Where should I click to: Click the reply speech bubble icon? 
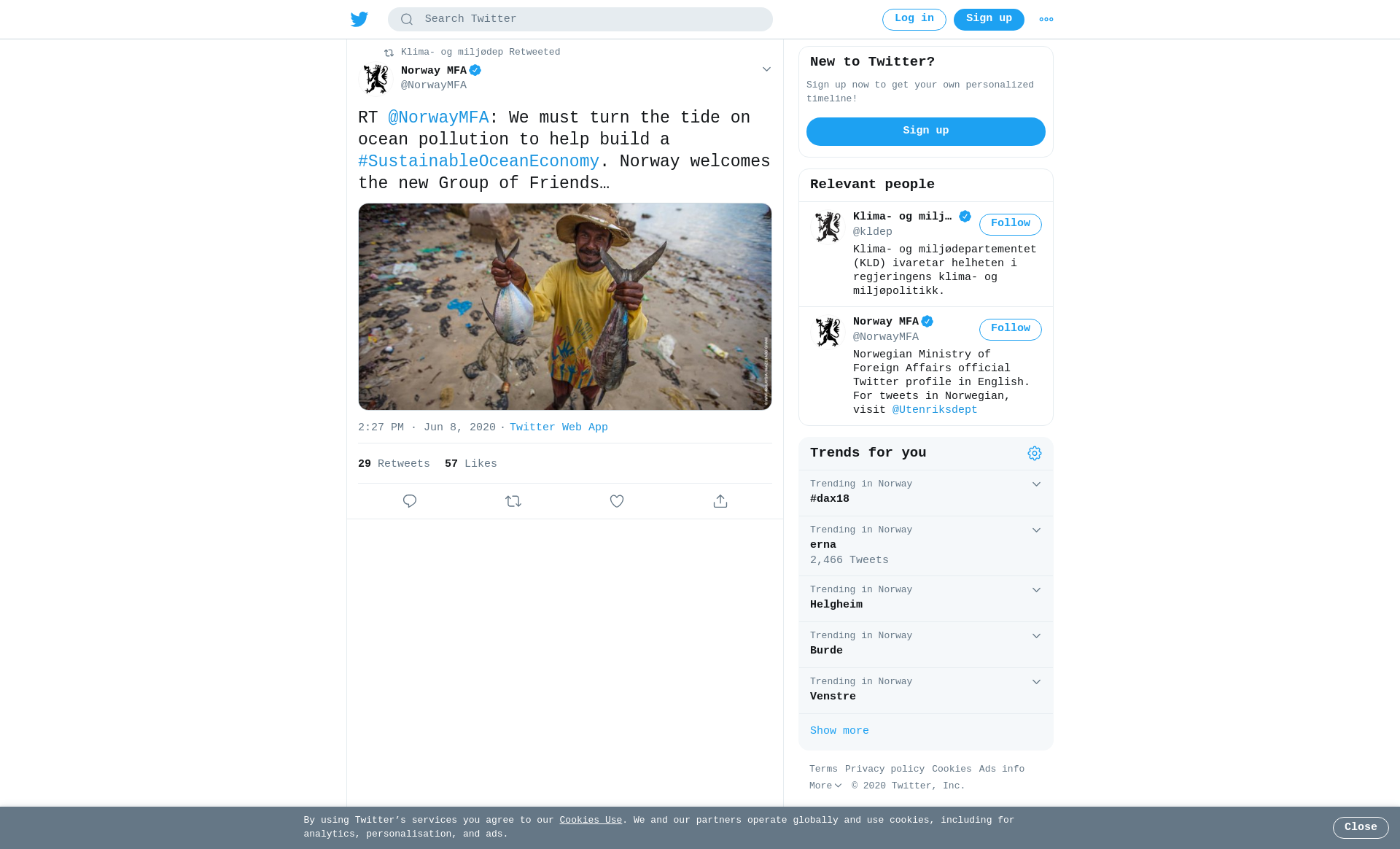(410, 501)
